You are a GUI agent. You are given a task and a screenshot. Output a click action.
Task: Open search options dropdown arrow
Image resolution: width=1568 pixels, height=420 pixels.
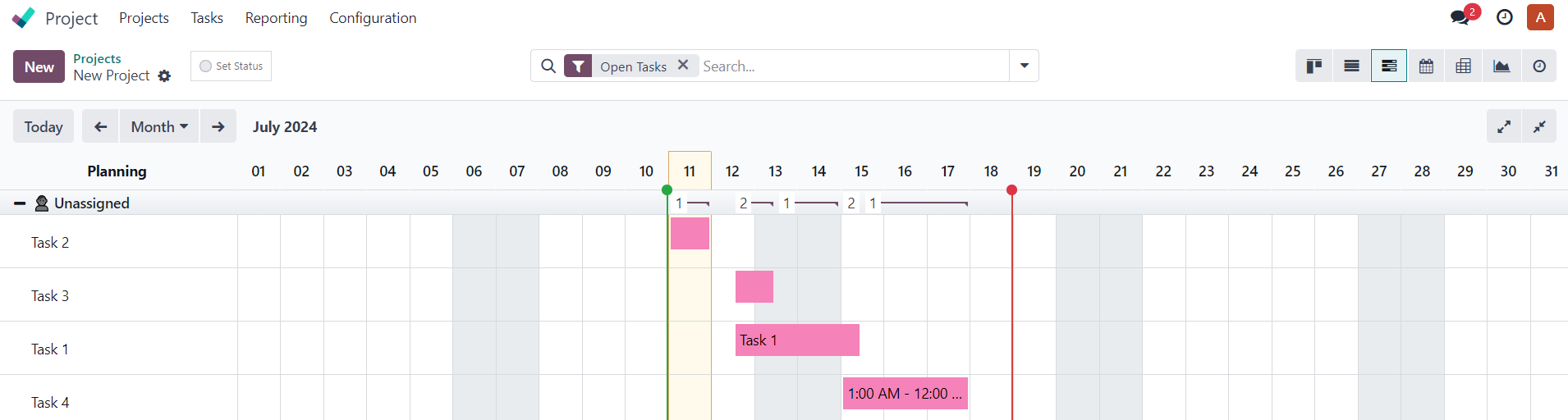tap(1024, 66)
